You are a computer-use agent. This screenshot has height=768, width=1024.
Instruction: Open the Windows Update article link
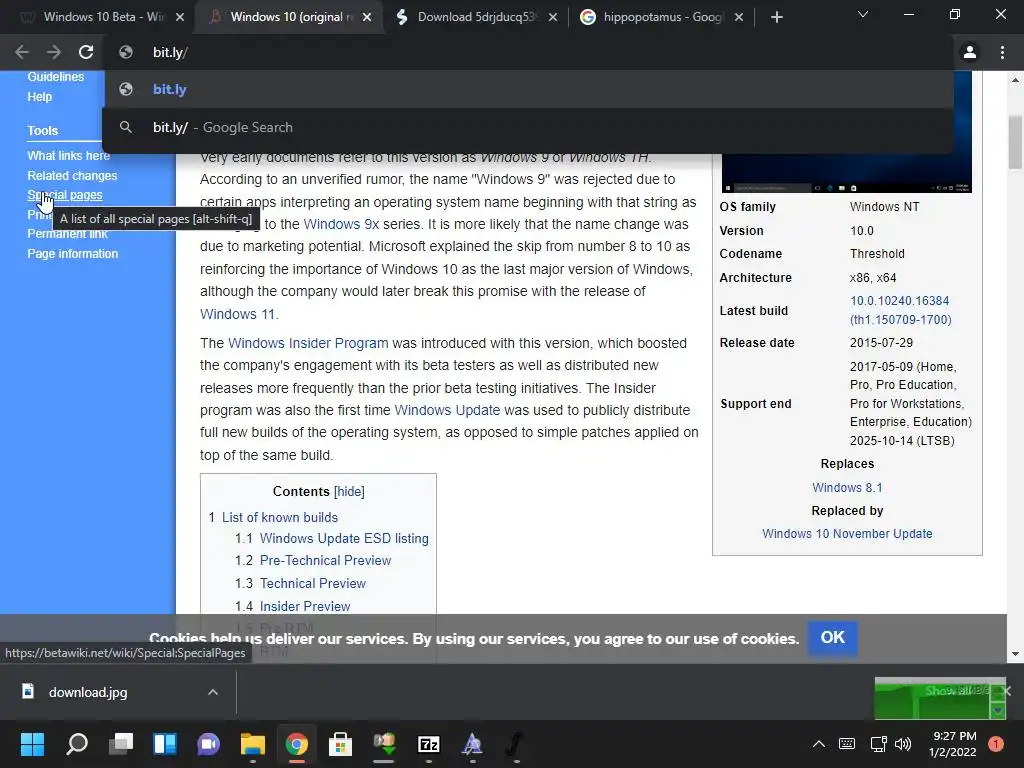tap(447, 410)
